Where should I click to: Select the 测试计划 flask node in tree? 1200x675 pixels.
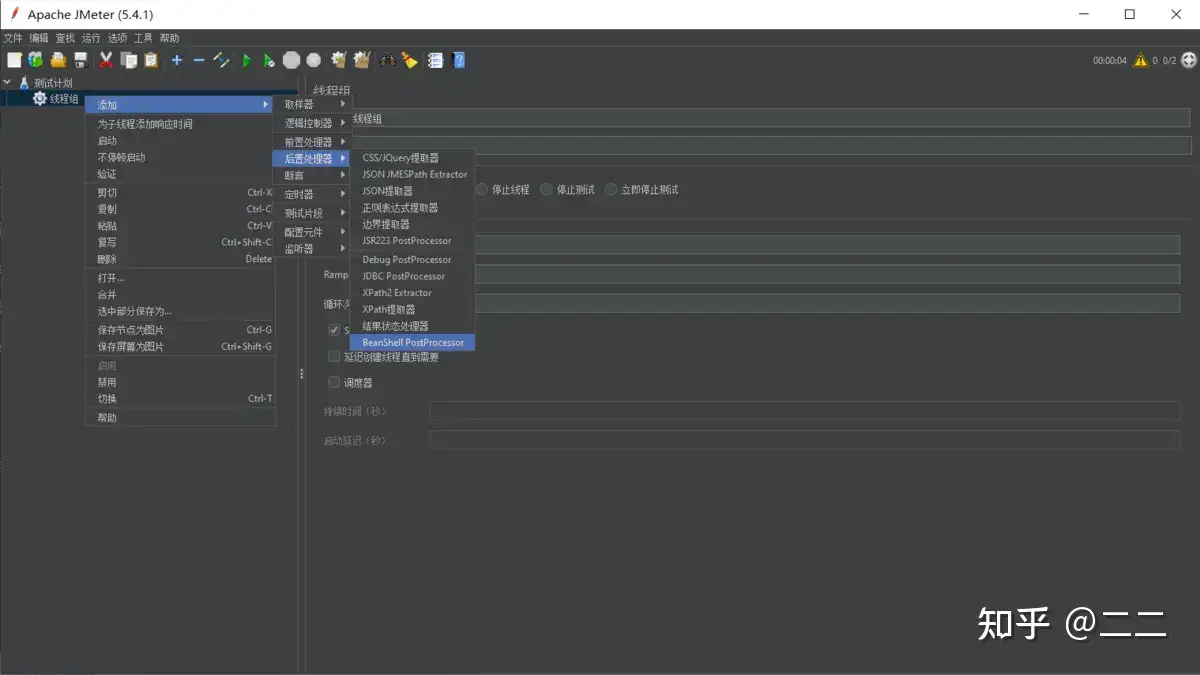(x=45, y=83)
